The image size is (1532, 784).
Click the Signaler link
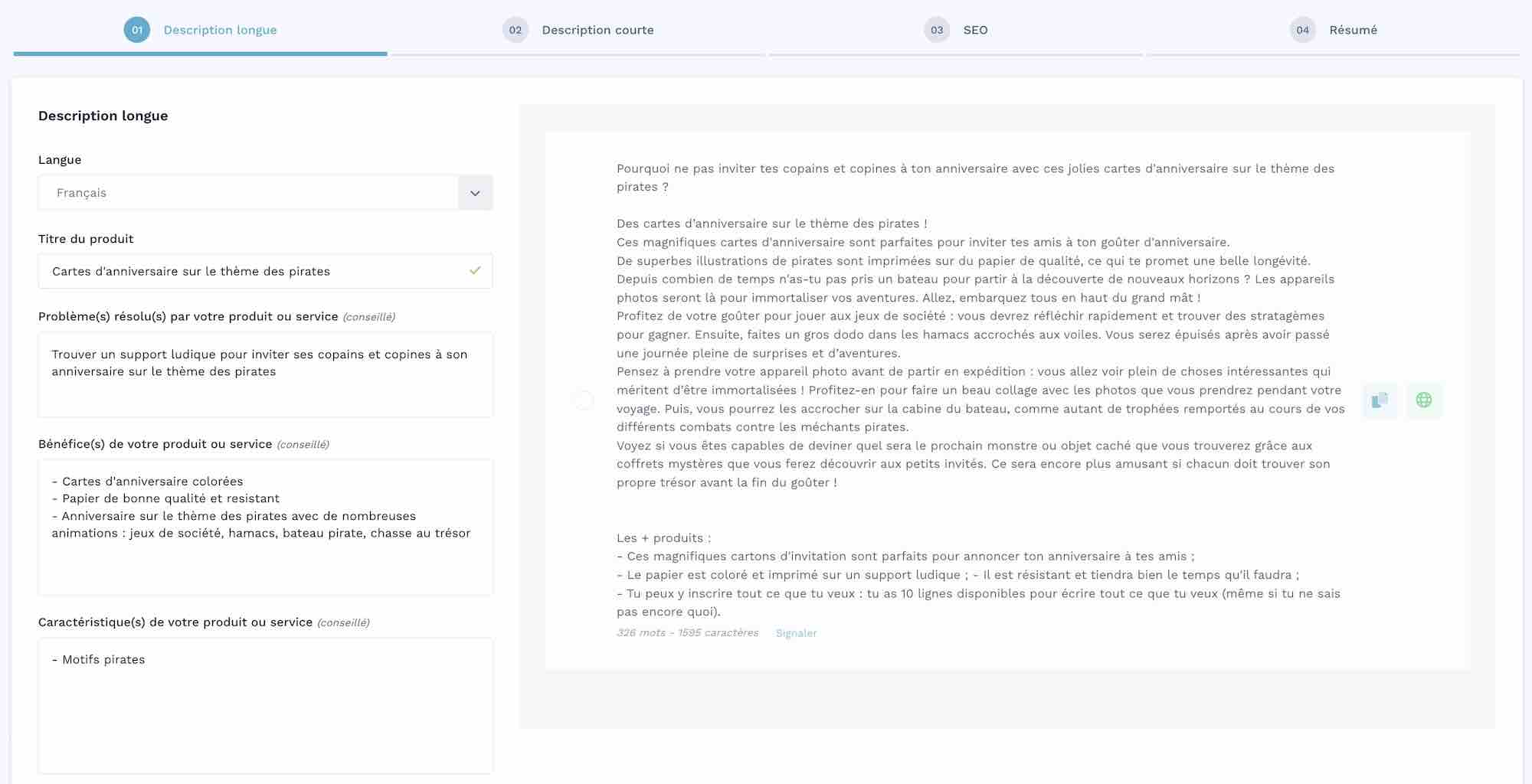coord(796,633)
